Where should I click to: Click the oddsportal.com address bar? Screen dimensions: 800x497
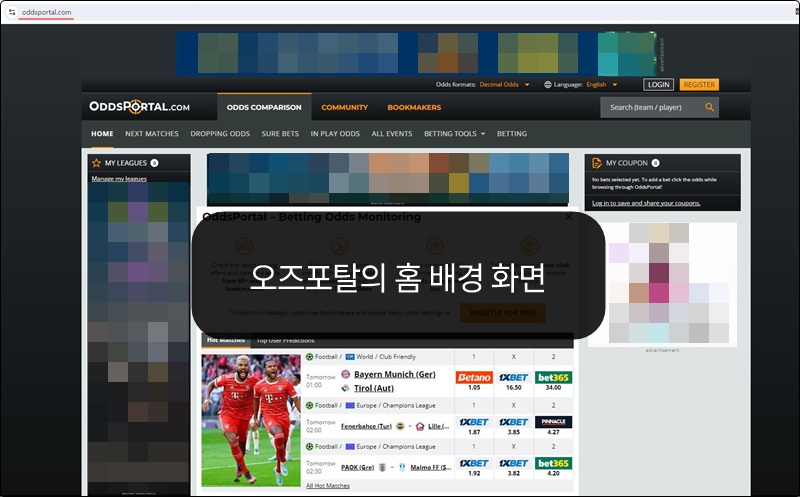click(x=46, y=12)
